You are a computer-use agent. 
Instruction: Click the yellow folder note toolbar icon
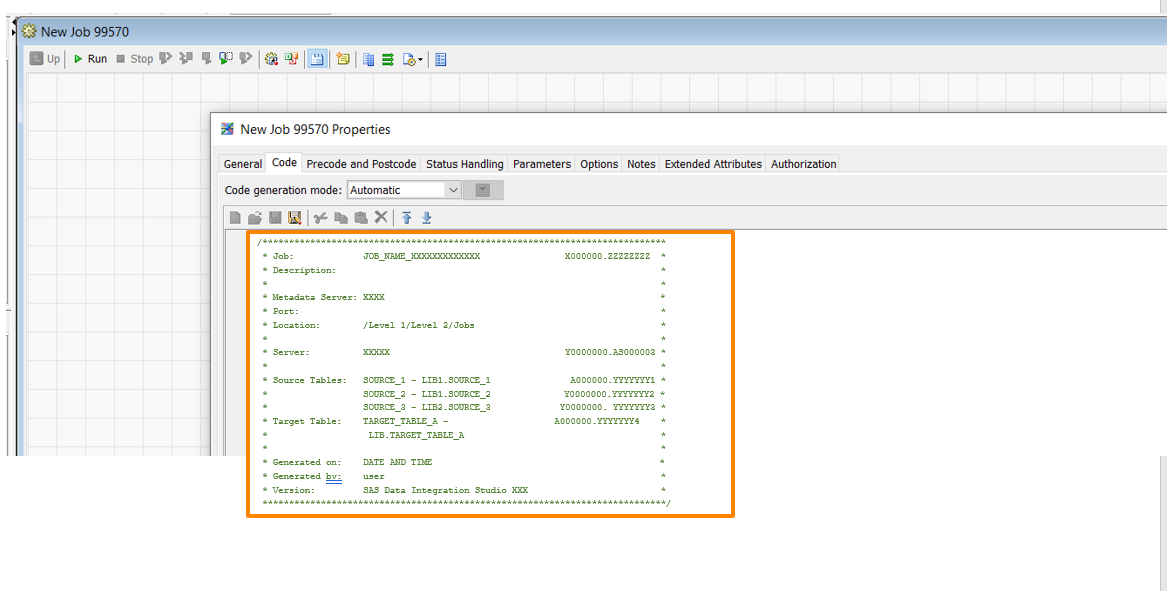[343, 59]
